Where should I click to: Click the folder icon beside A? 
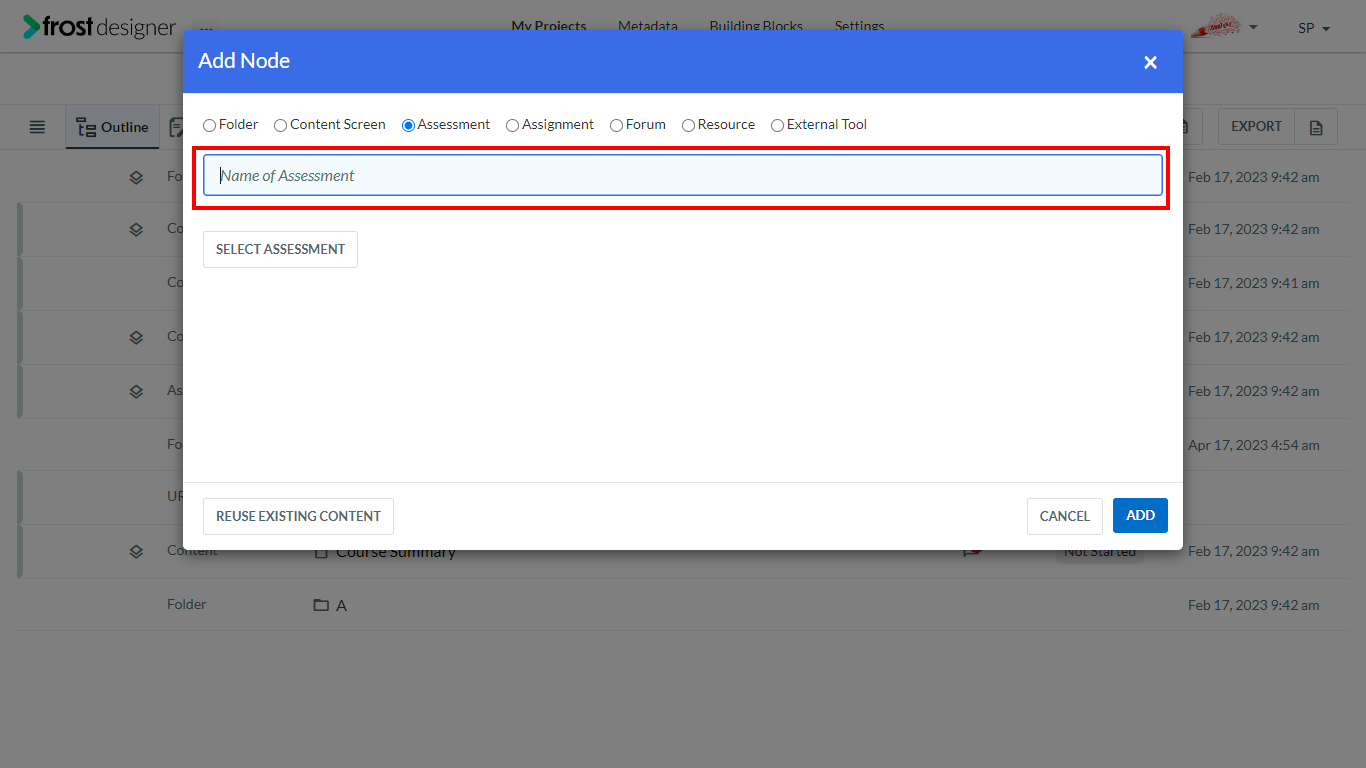tap(321, 605)
